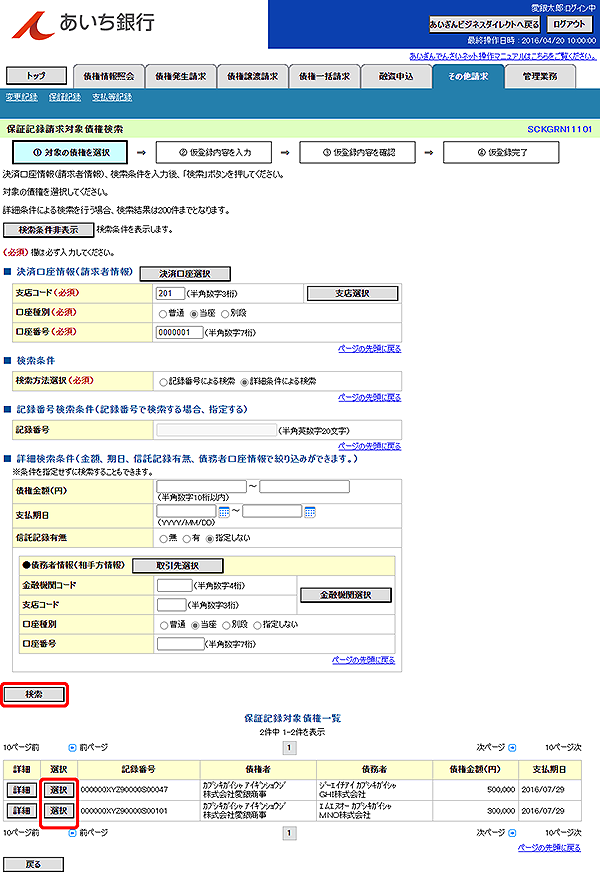Select 記録番号による検索 search method
This screenshot has height=880, width=600.
tap(164, 381)
